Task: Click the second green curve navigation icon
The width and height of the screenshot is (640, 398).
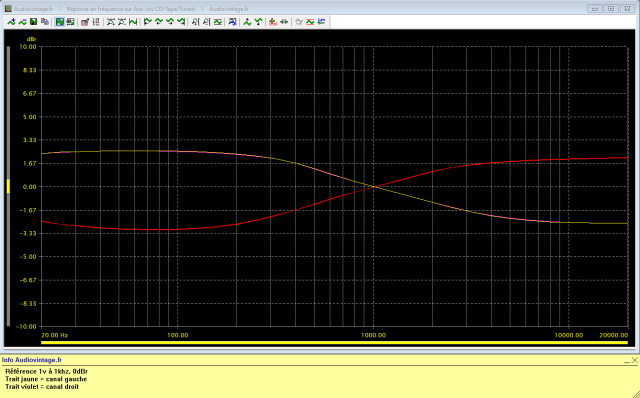Action: [159, 22]
